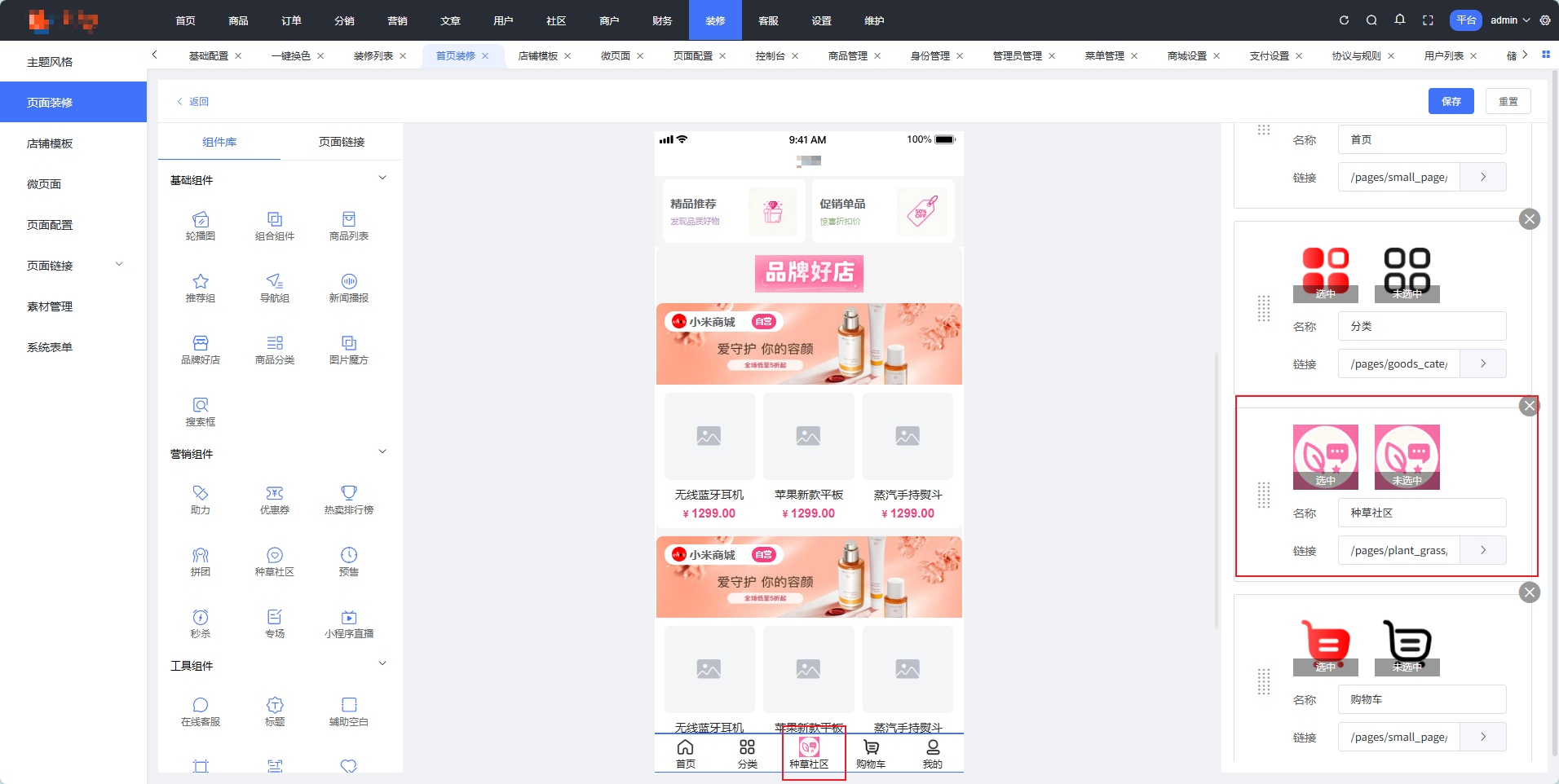This screenshot has height=784, width=1559.
Task: Collapse the 基础组件 section
Action: point(382,178)
